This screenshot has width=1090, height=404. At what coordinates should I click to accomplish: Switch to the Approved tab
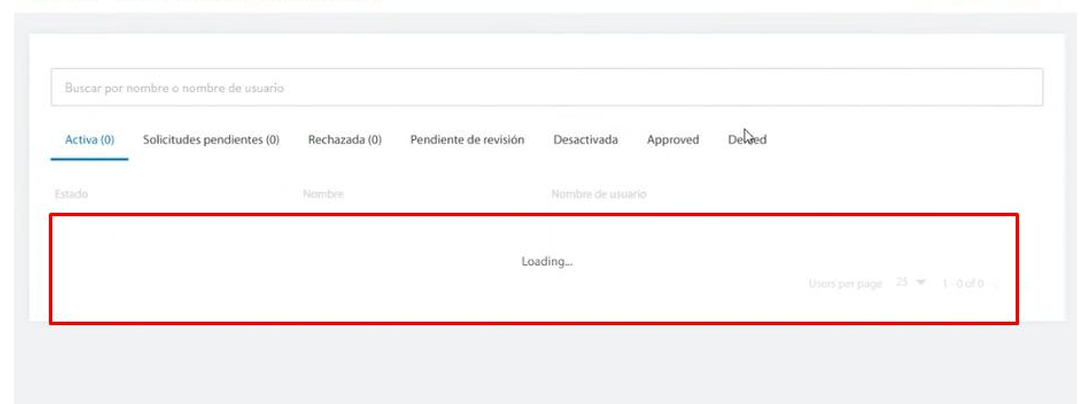click(672, 140)
